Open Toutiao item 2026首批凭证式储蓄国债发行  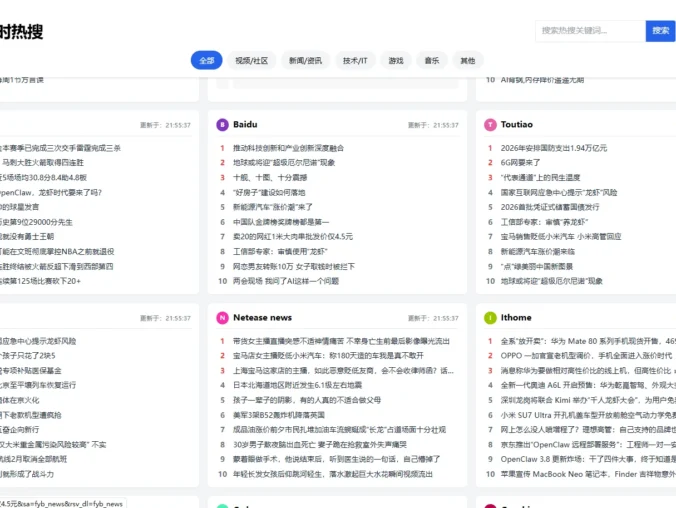pos(550,207)
